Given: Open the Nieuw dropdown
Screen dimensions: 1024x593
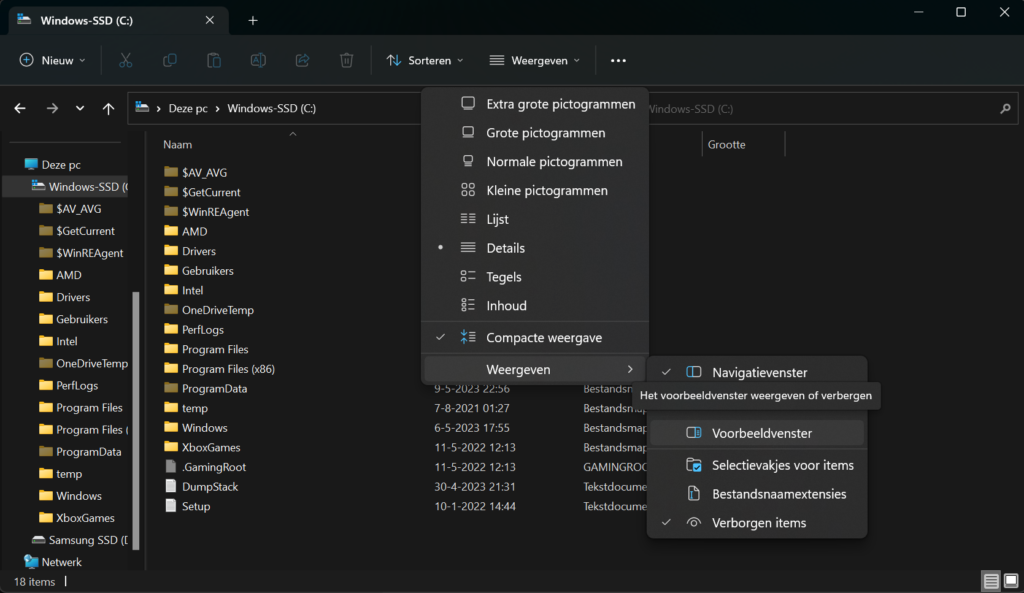Looking at the screenshot, I should click(x=52, y=60).
